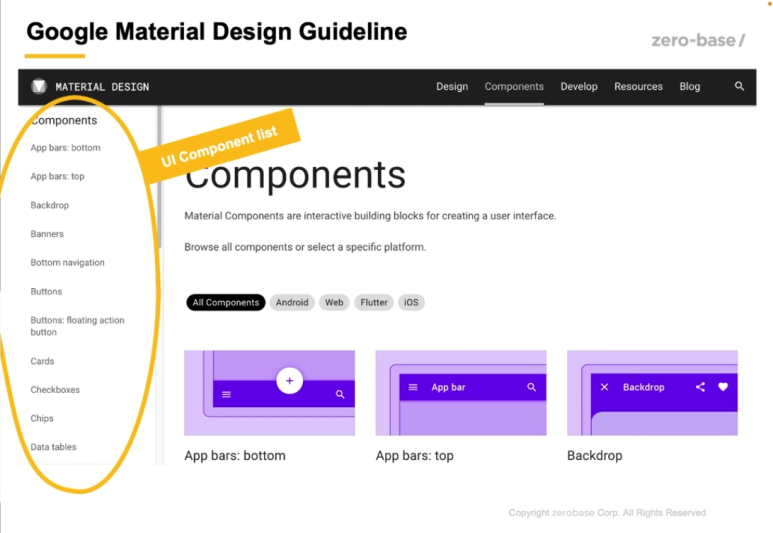
Task: Open search via the magnifier in header
Action: tap(739, 86)
